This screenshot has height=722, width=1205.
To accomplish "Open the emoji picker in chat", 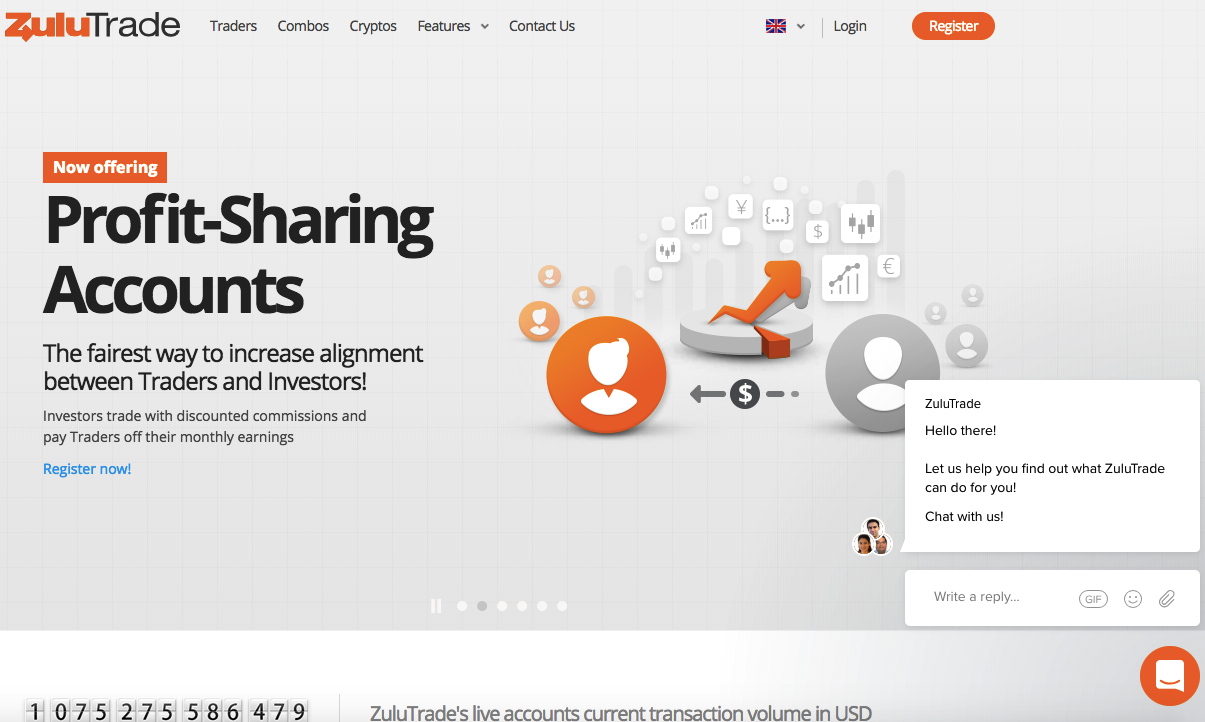I will pyautogui.click(x=1133, y=599).
